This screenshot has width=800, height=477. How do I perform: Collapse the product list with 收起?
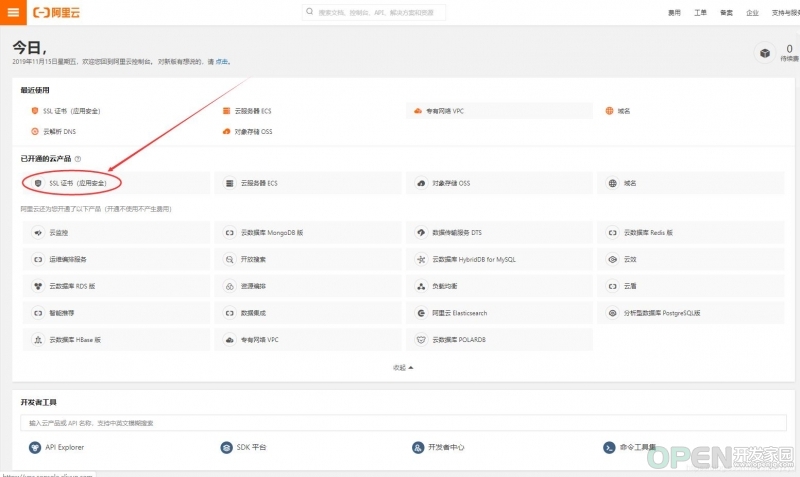[403, 367]
